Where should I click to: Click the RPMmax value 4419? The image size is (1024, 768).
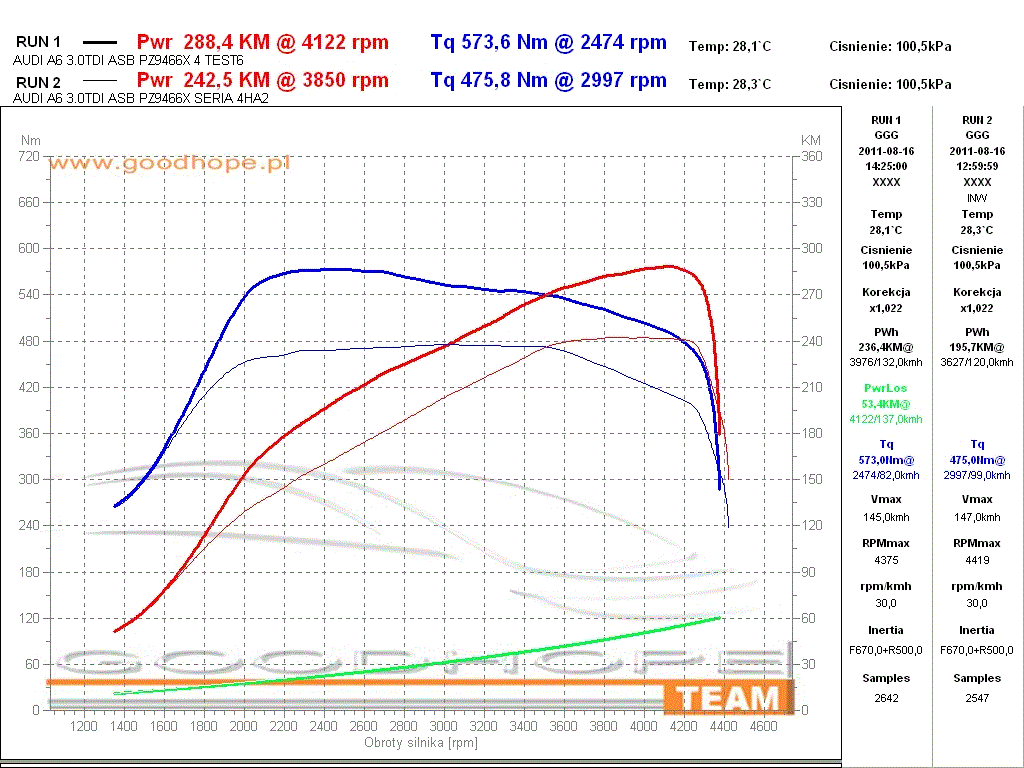(x=977, y=560)
